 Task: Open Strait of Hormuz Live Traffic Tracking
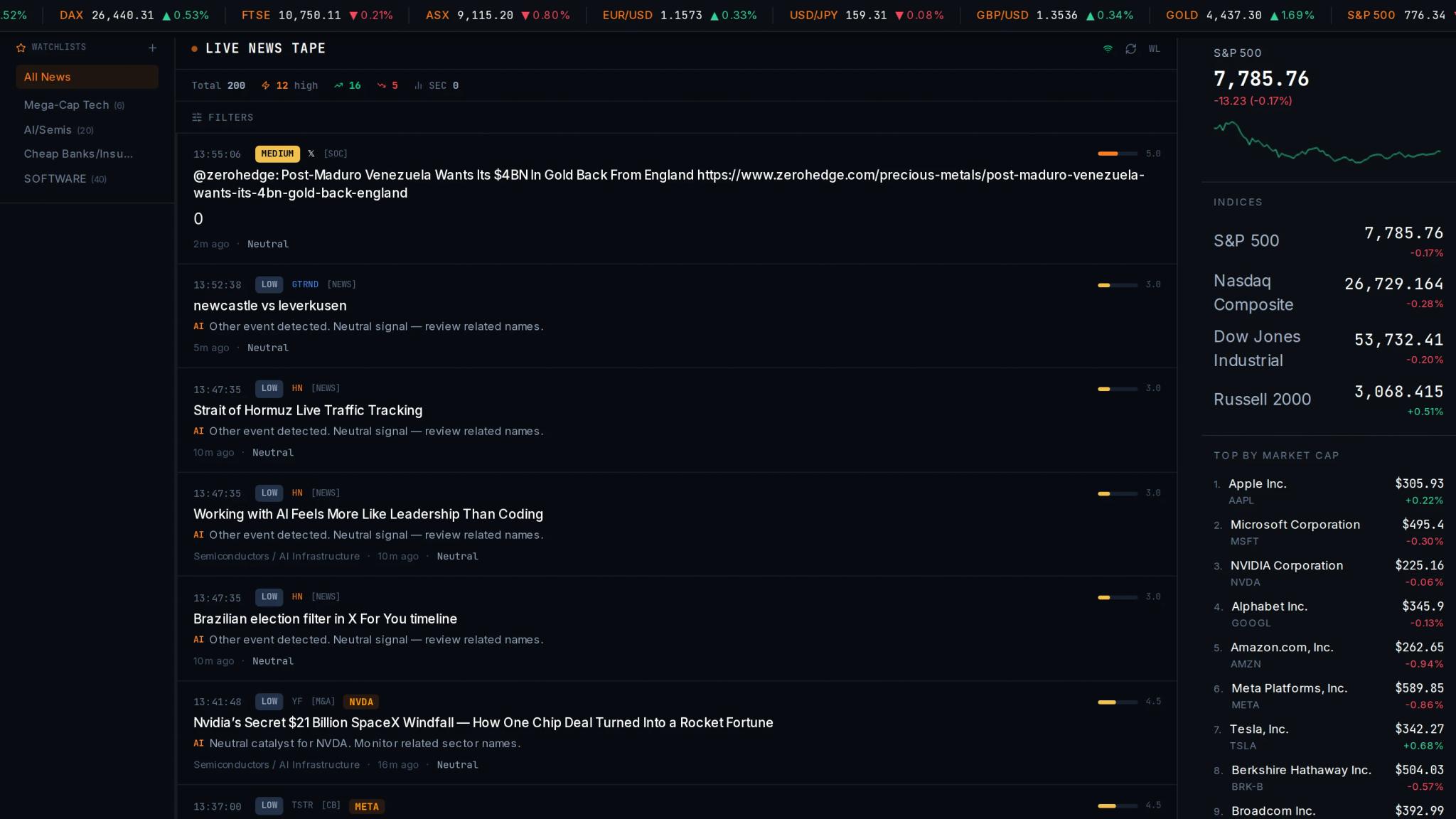click(308, 410)
